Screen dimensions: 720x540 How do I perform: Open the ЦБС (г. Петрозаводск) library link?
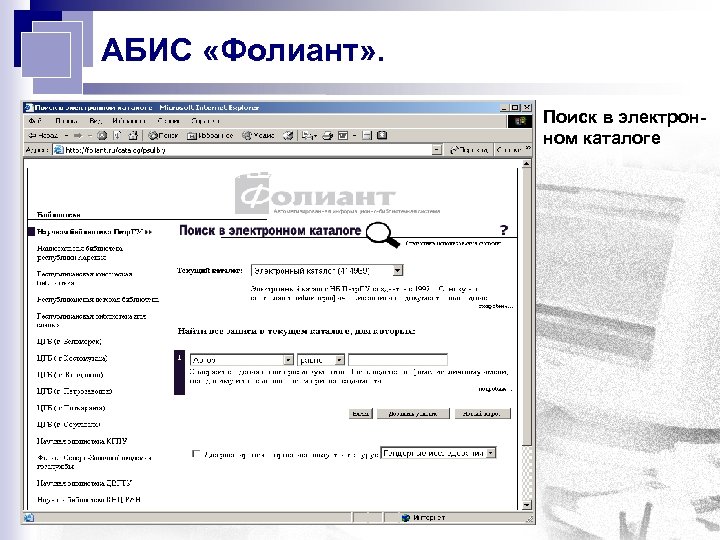click(74, 391)
